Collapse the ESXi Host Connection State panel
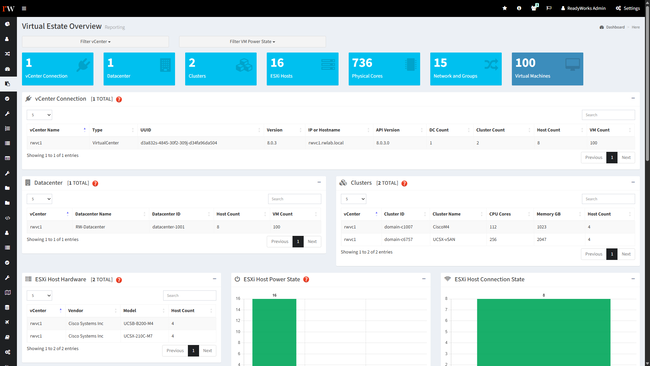 pyautogui.click(x=633, y=279)
